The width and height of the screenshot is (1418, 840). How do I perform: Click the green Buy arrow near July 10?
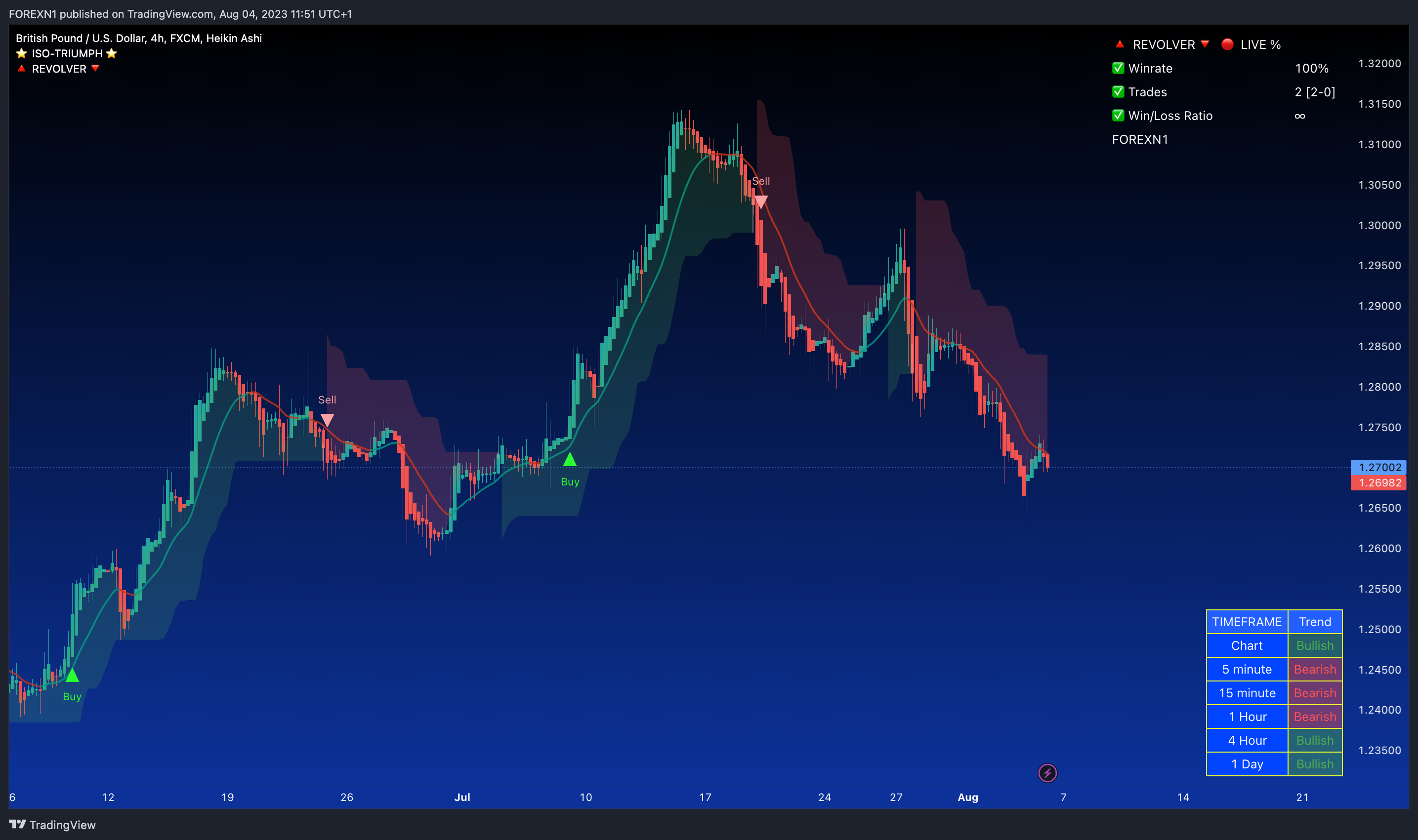tap(570, 460)
